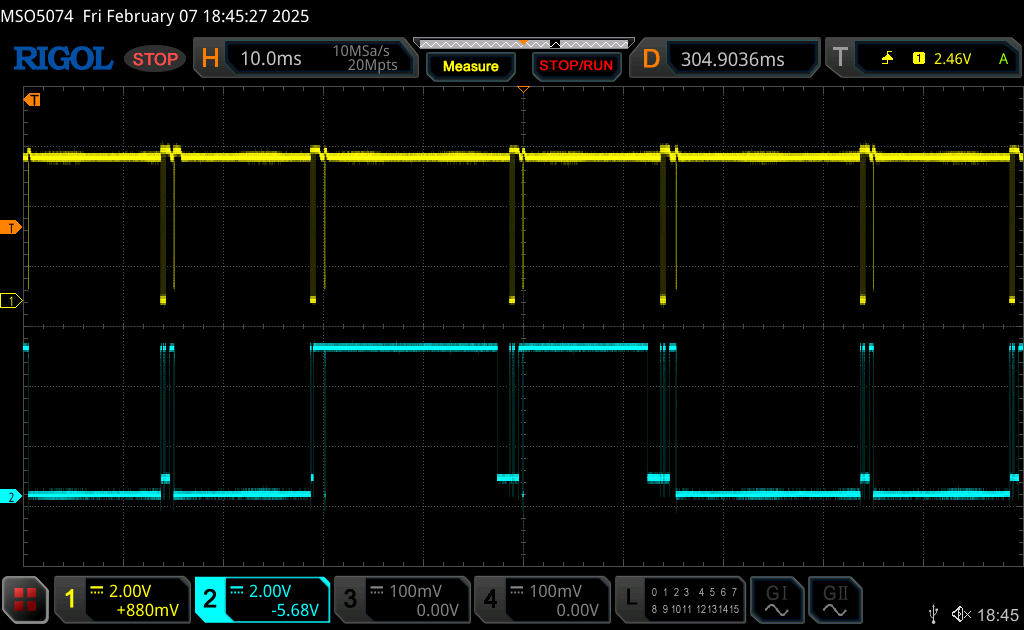The height and width of the screenshot is (630, 1024).
Task: Select the 10.0ms timebase value
Action: pyautogui.click(x=271, y=59)
